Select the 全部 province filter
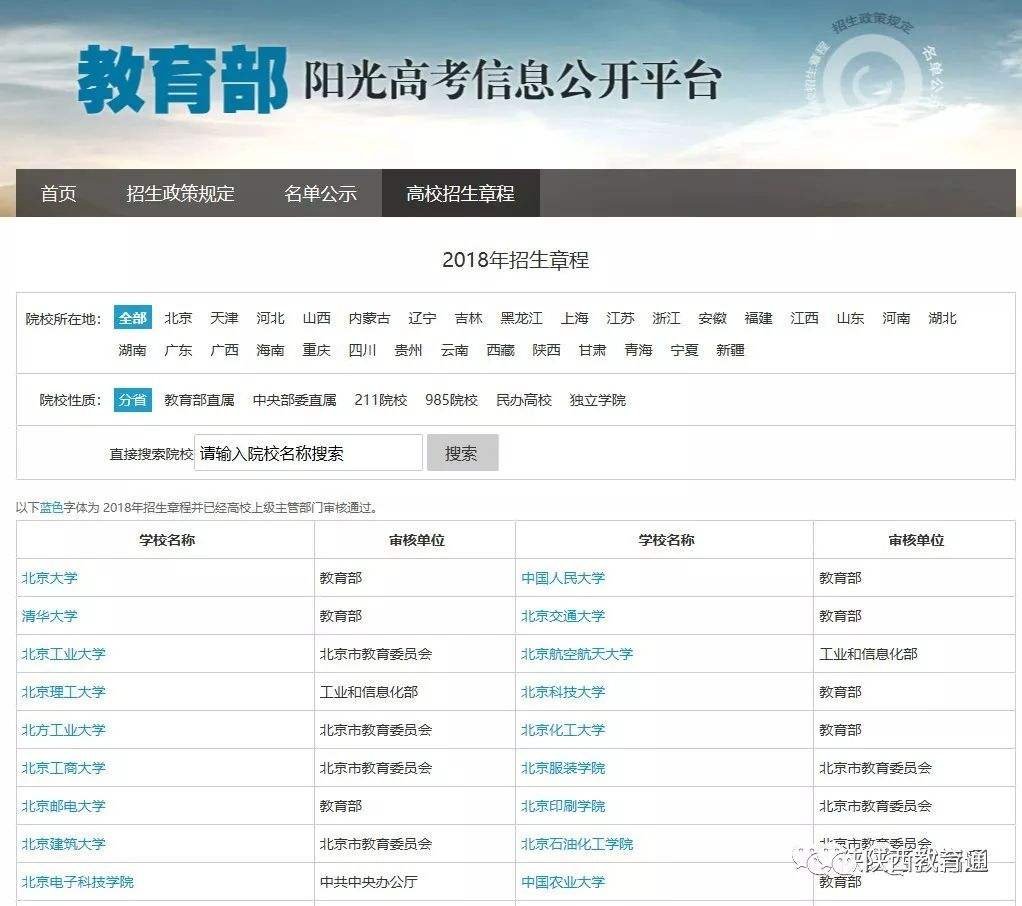 click(x=133, y=318)
